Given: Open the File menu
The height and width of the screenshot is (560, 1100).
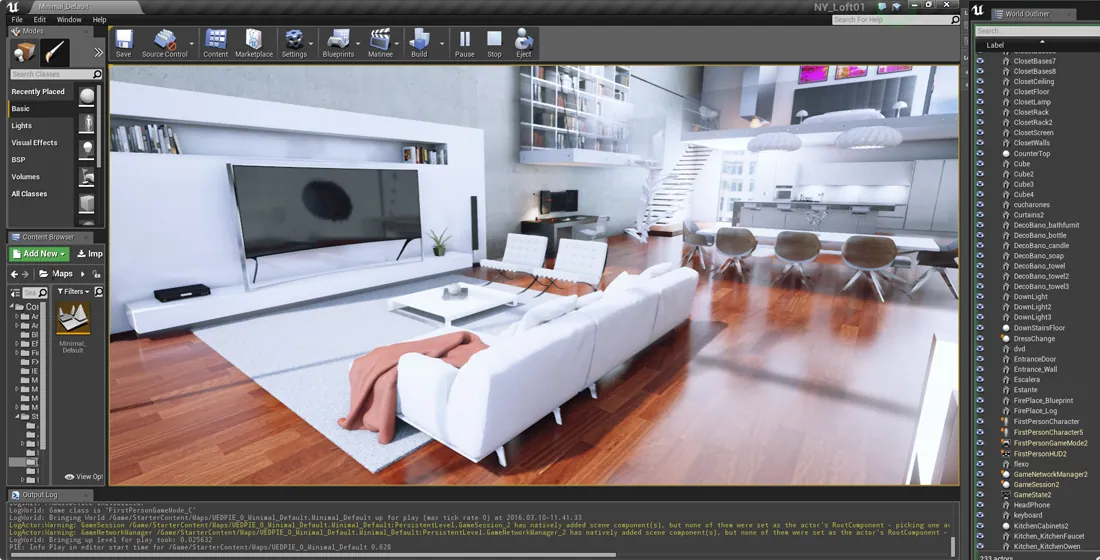Looking at the screenshot, I should (17, 20).
